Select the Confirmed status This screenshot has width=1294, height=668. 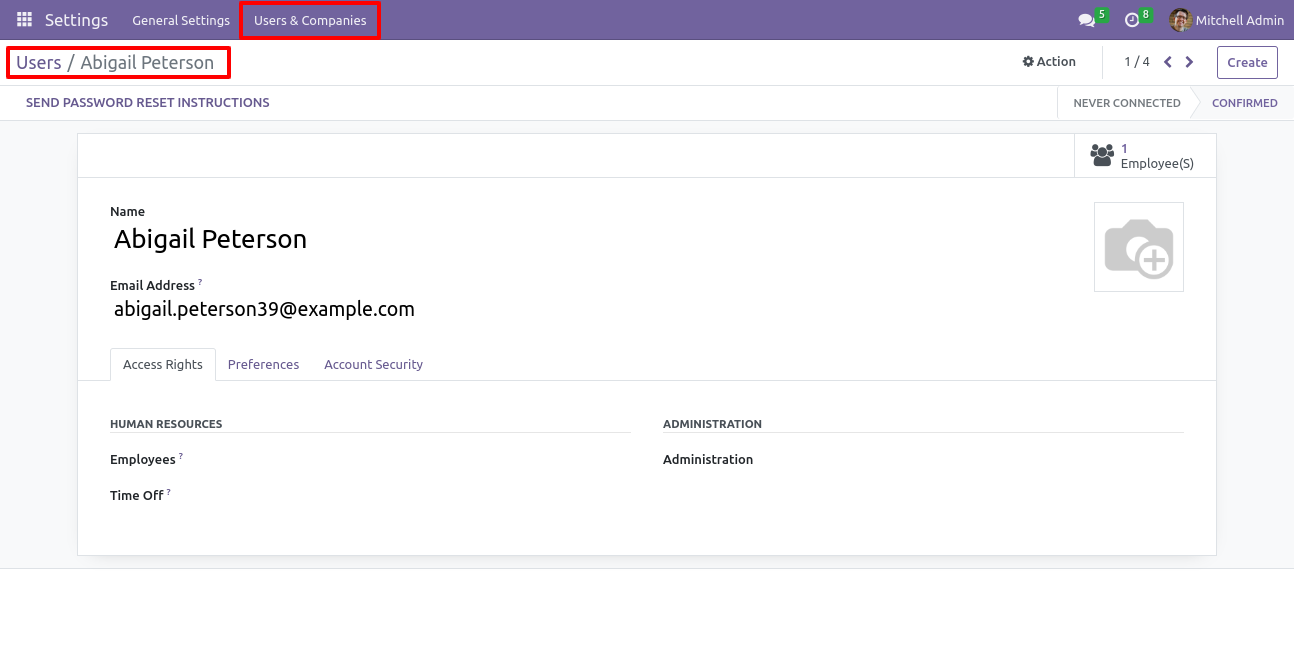point(1244,103)
